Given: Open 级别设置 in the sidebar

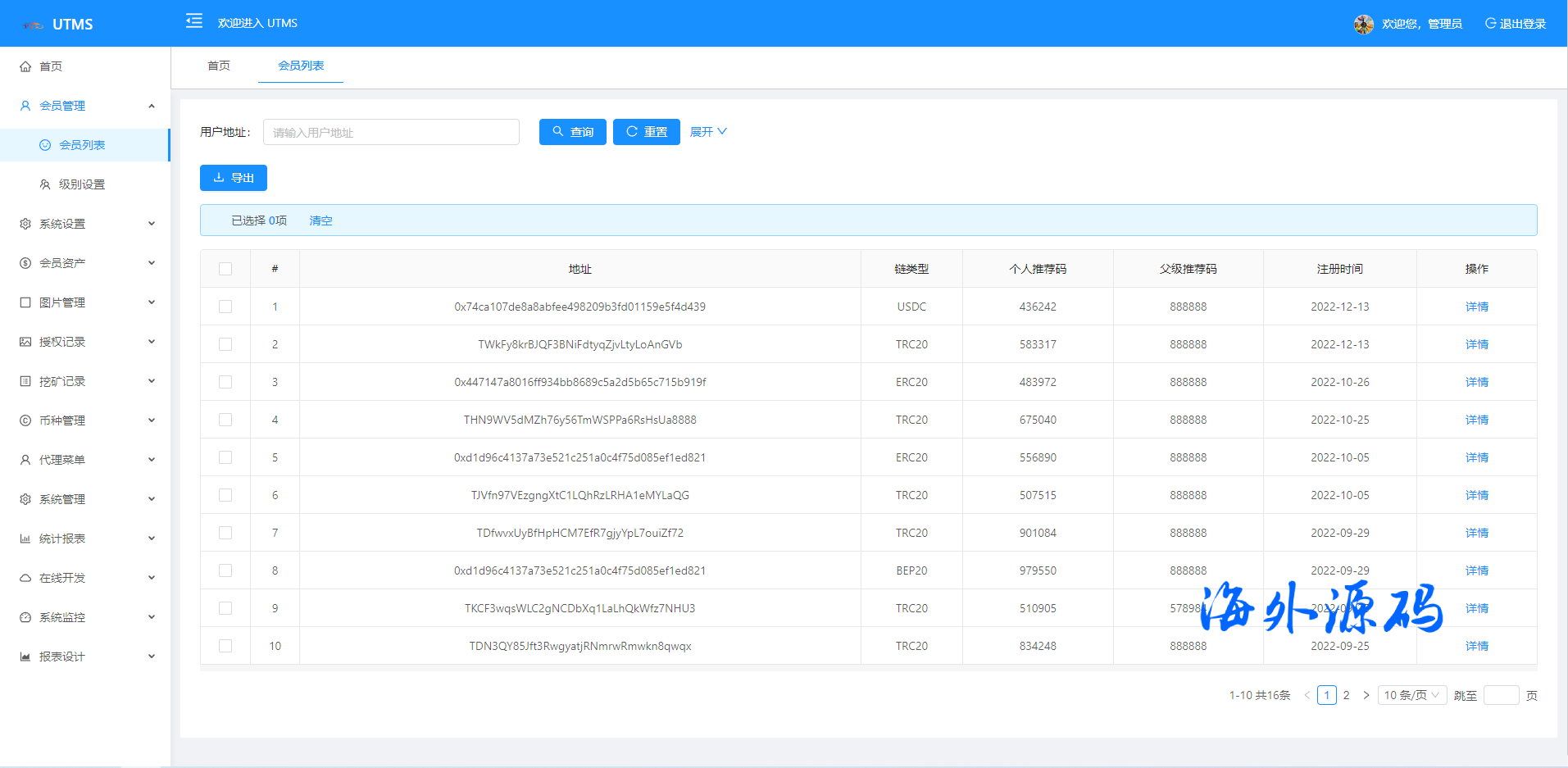Looking at the screenshot, I should (x=82, y=184).
